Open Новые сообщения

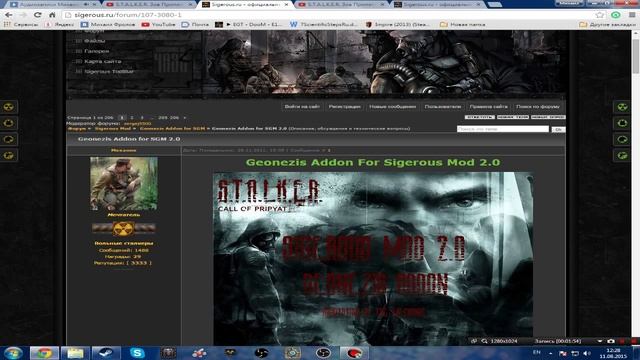tap(392, 107)
